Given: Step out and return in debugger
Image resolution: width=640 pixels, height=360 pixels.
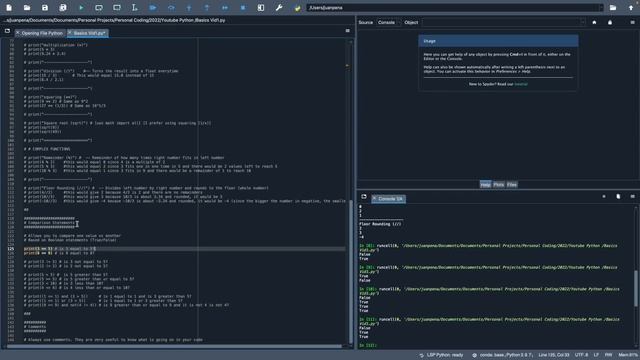Looking at the screenshot, I should point(207,7).
